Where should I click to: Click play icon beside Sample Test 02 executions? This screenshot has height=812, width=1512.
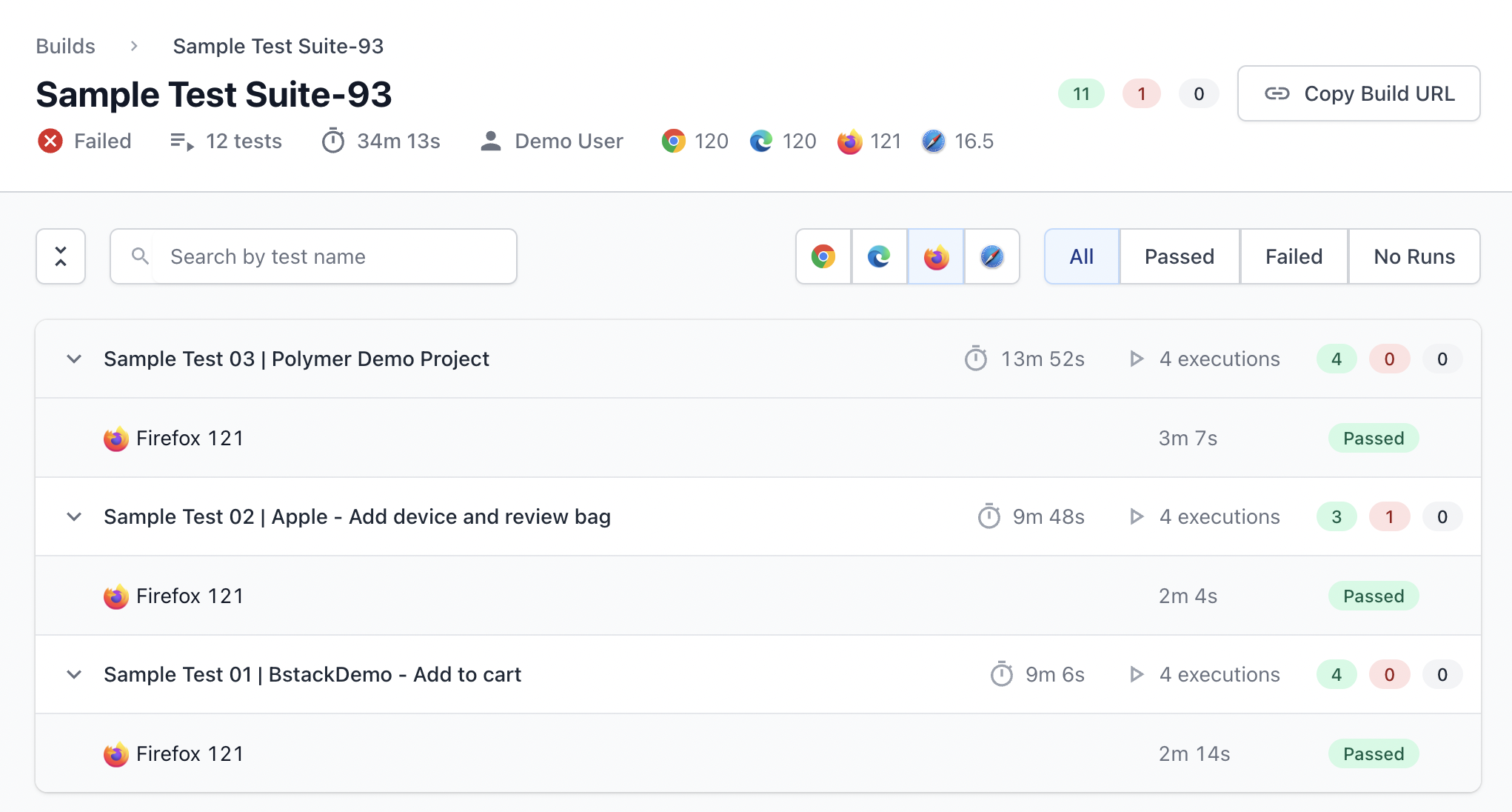point(1137,516)
